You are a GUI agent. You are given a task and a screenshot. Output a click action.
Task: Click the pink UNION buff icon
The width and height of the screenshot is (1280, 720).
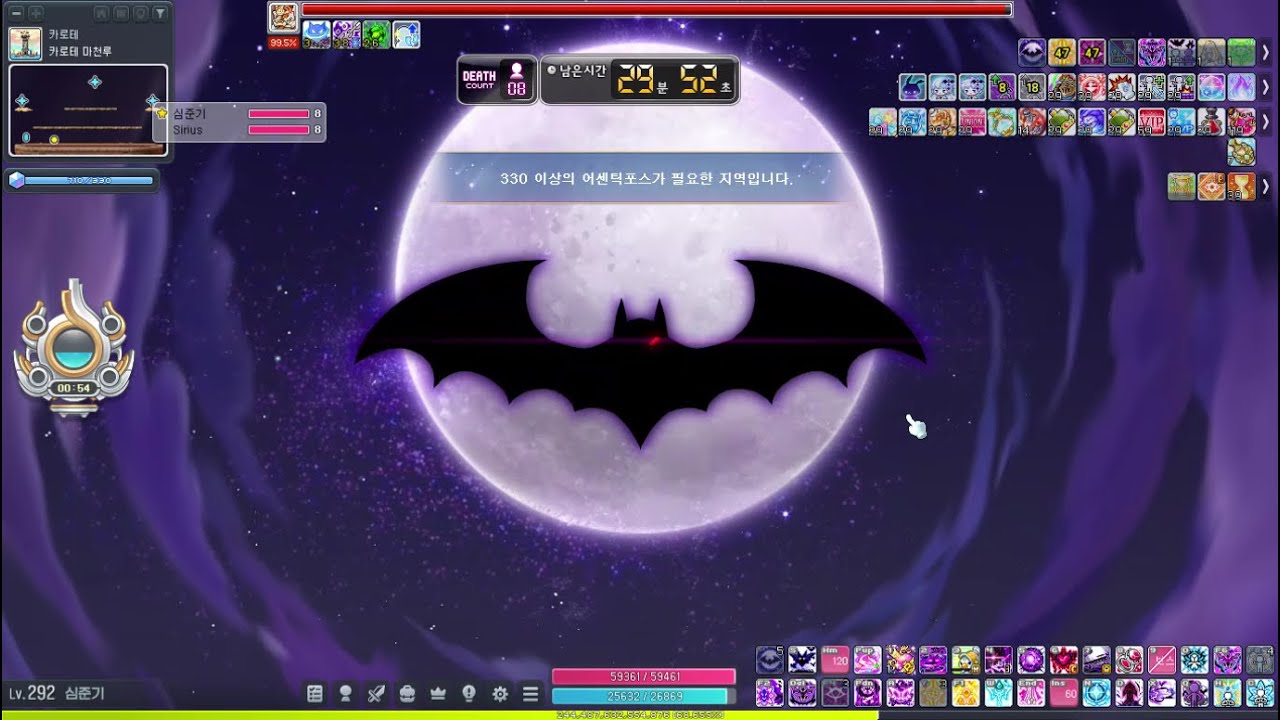click(972, 122)
